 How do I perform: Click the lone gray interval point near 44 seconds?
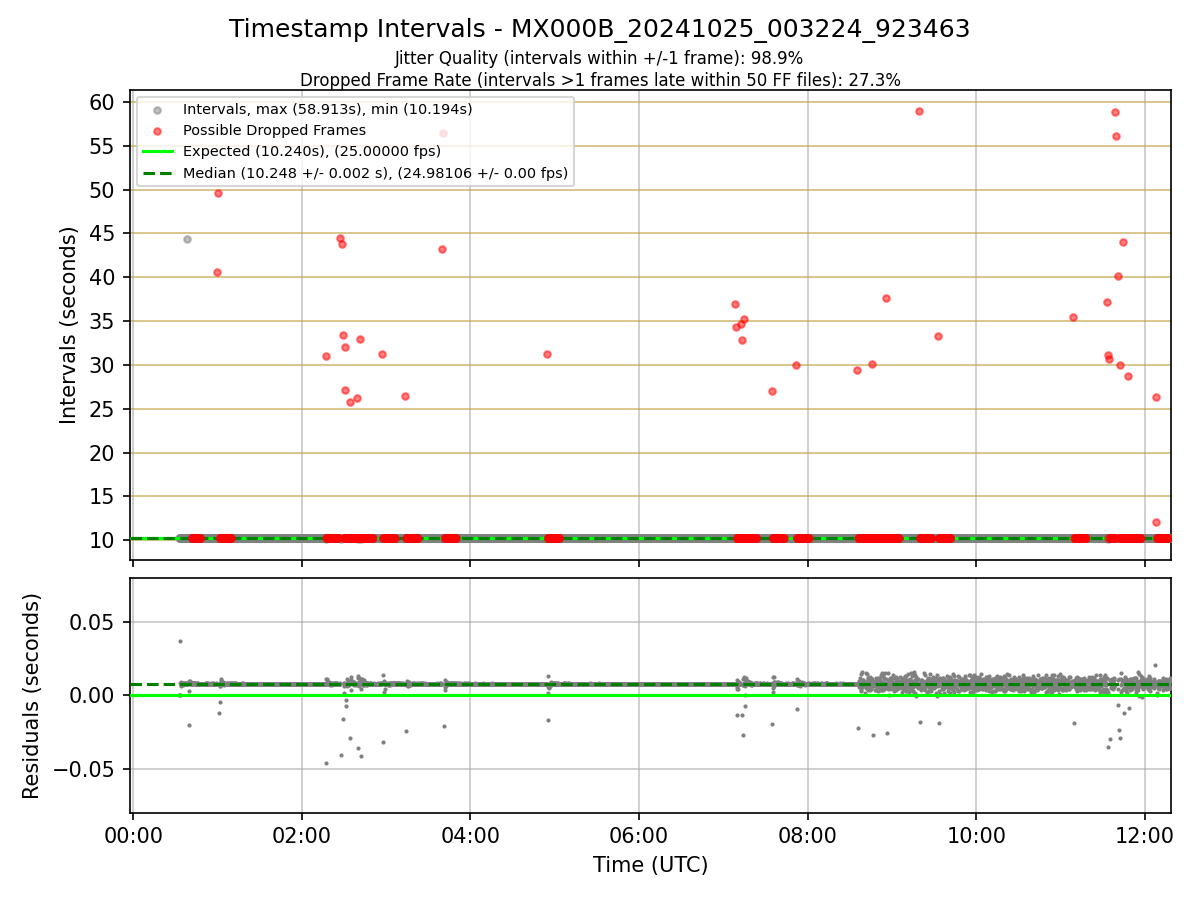[x=187, y=239]
